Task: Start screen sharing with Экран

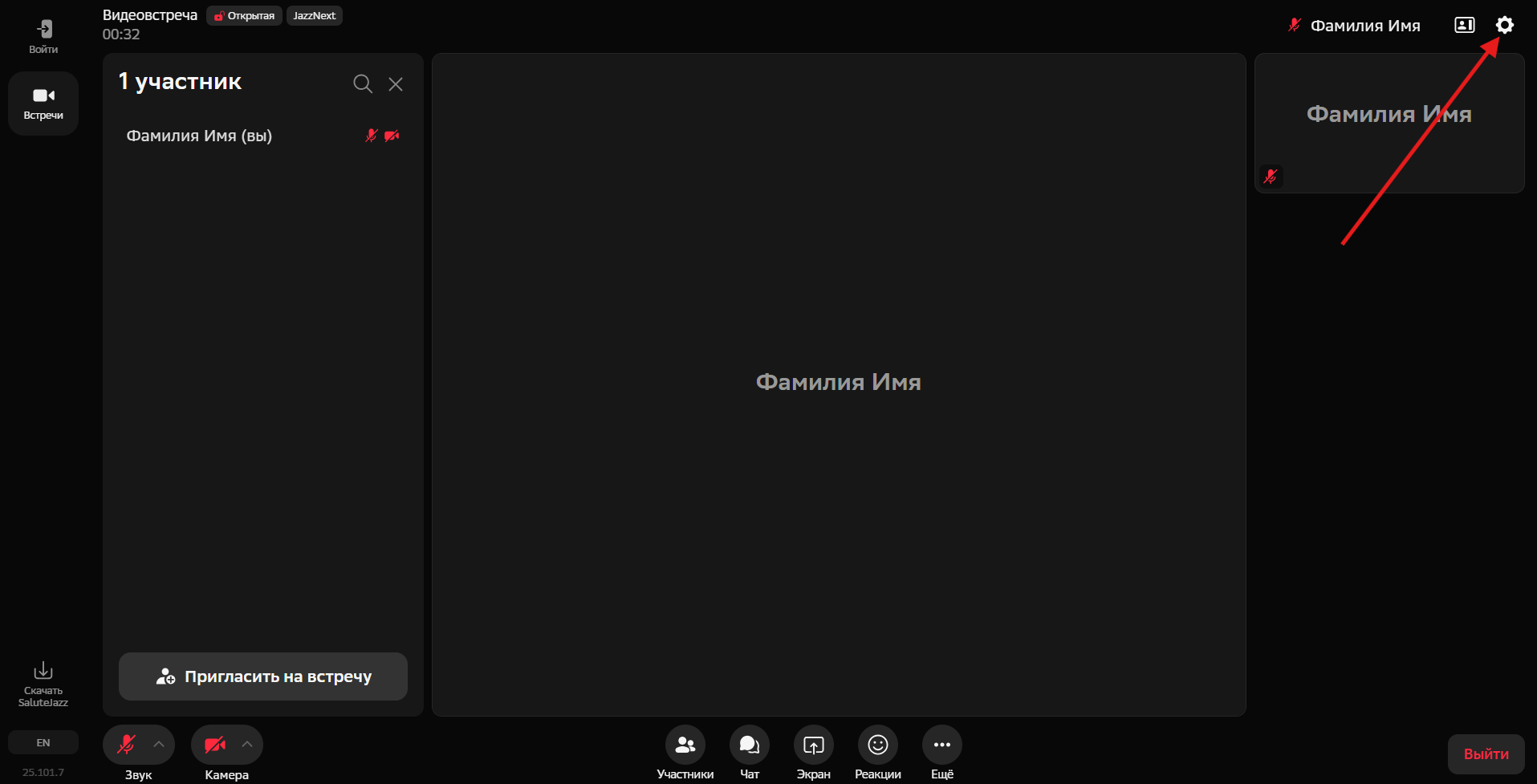Action: coord(813,745)
